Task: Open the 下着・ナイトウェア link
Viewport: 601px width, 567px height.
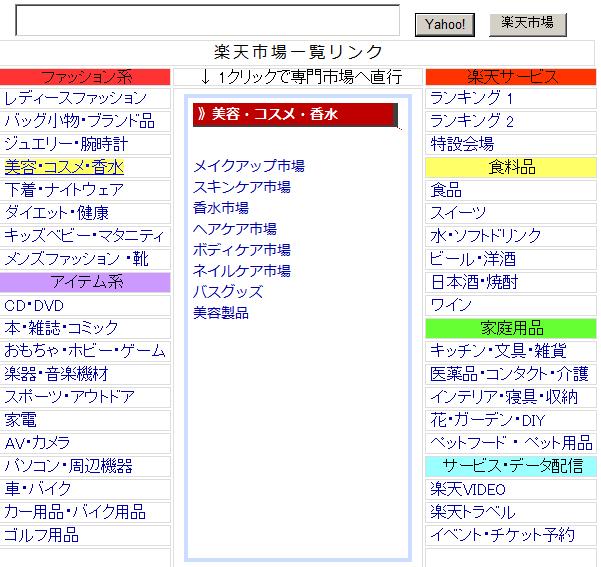Action: (x=64, y=190)
